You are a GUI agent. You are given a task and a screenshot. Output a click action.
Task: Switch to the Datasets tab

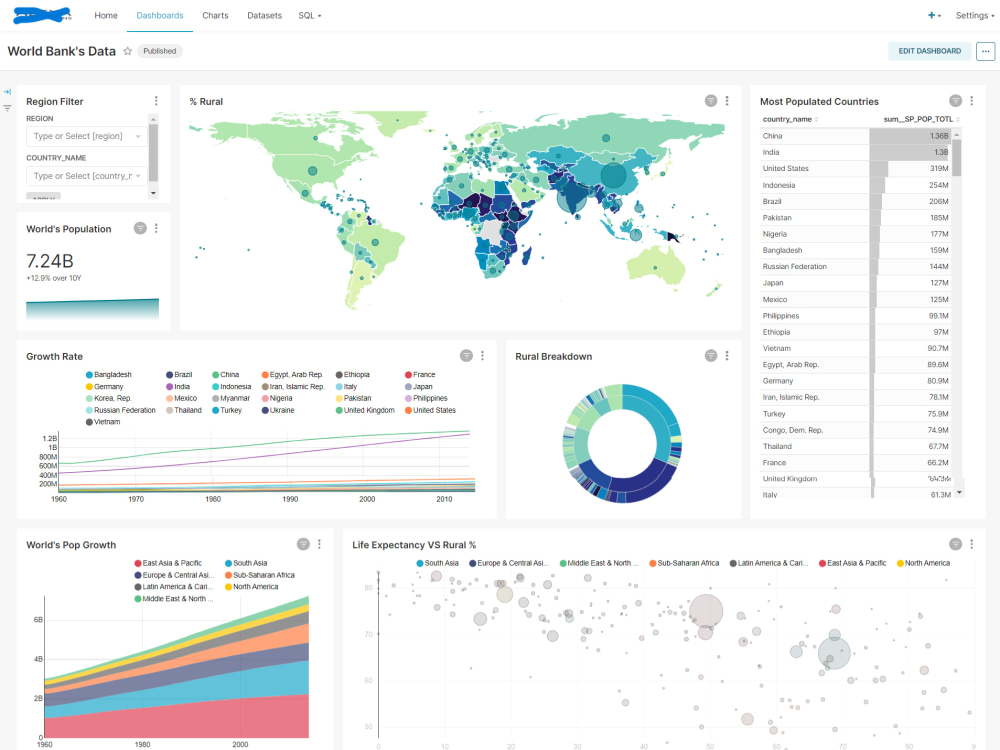pyautogui.click(x=265, y=15)
